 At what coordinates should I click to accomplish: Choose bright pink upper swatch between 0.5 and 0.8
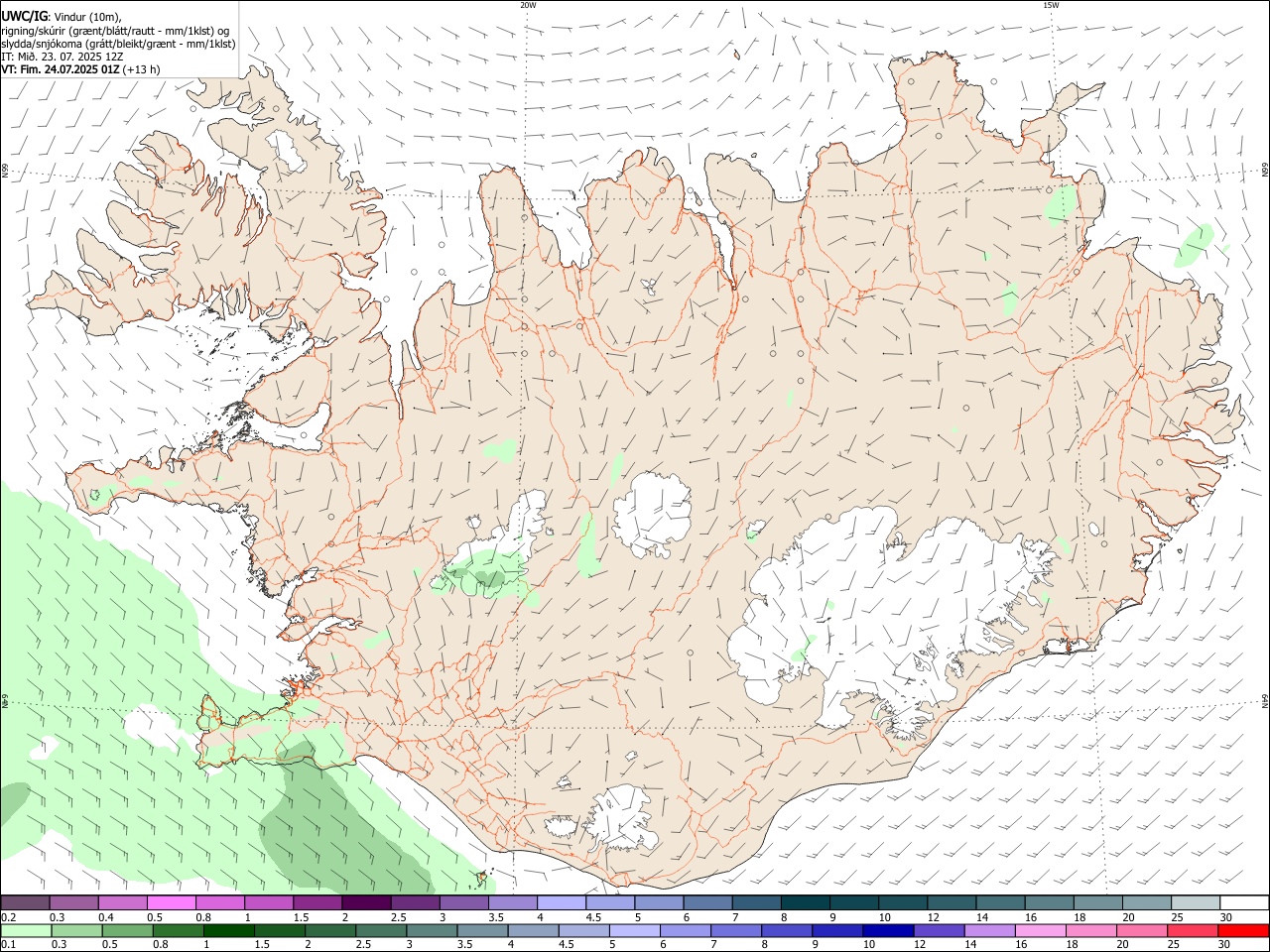(x=171, y=902)
